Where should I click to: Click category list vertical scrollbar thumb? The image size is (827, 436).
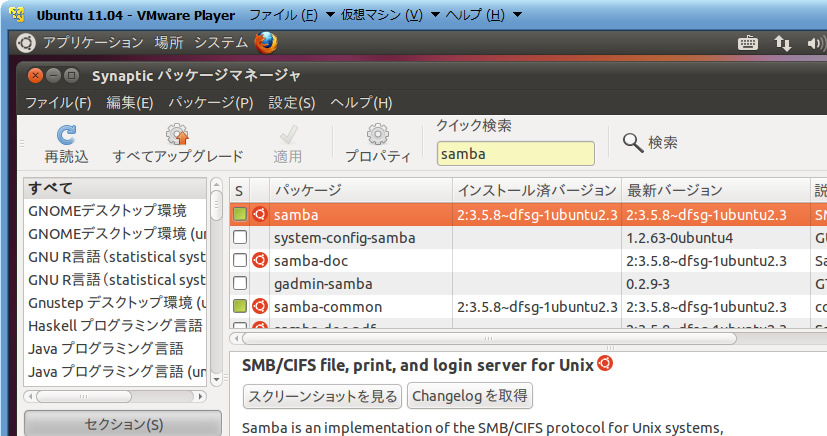(216, 207)
